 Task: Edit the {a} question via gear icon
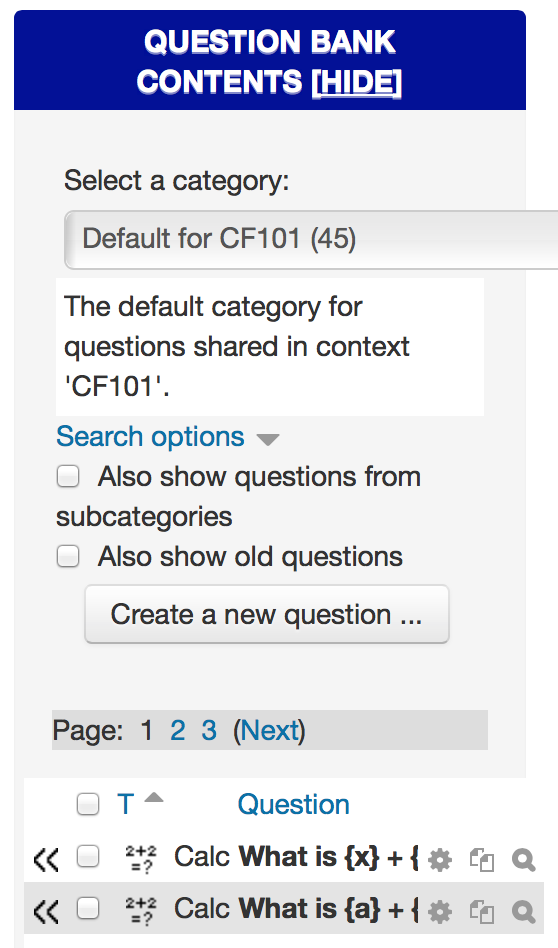pos(440,912)
